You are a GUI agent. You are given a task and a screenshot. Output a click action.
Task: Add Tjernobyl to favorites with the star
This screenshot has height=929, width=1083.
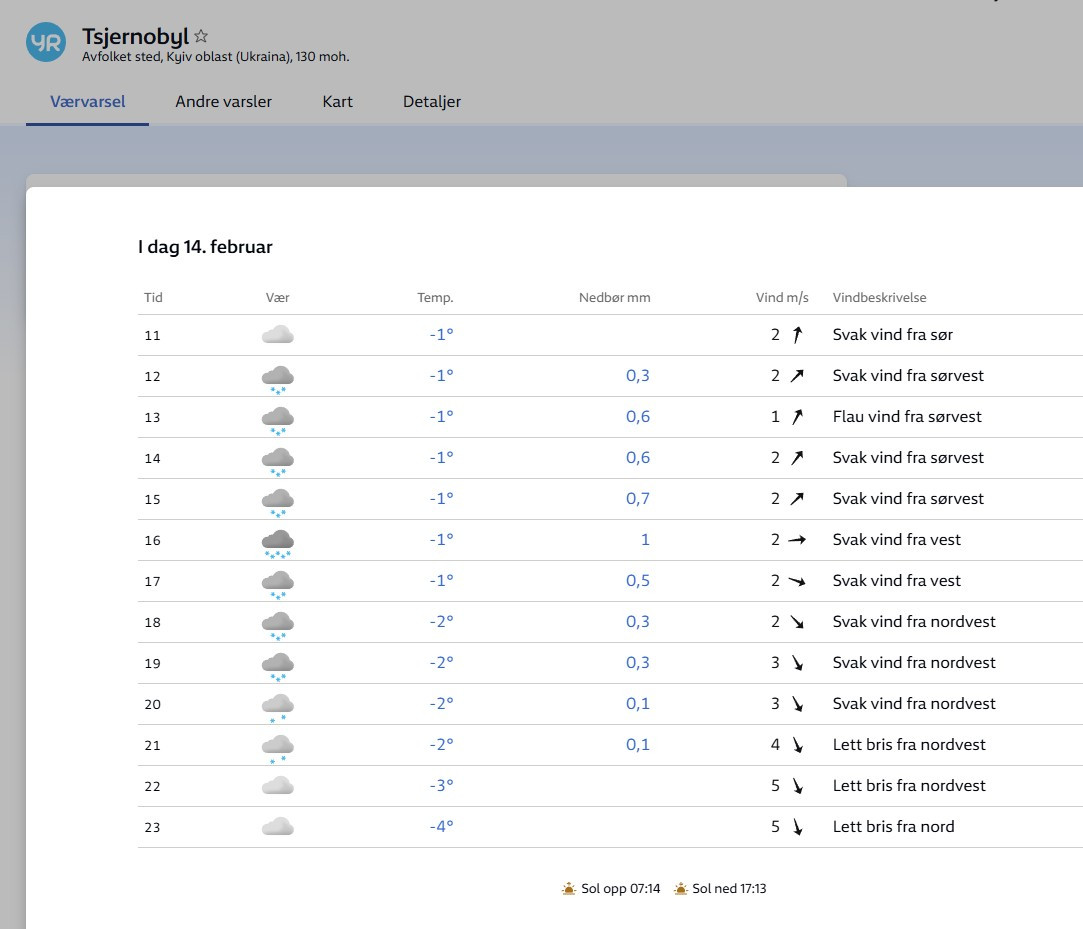coord(201,36)
